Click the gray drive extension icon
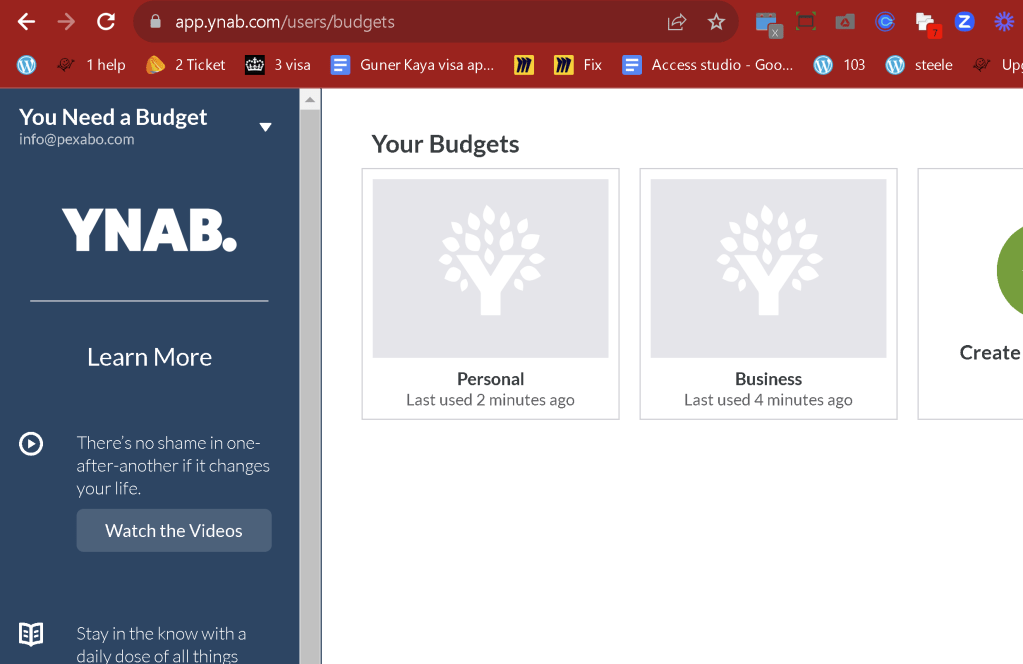 pos(845,22)
